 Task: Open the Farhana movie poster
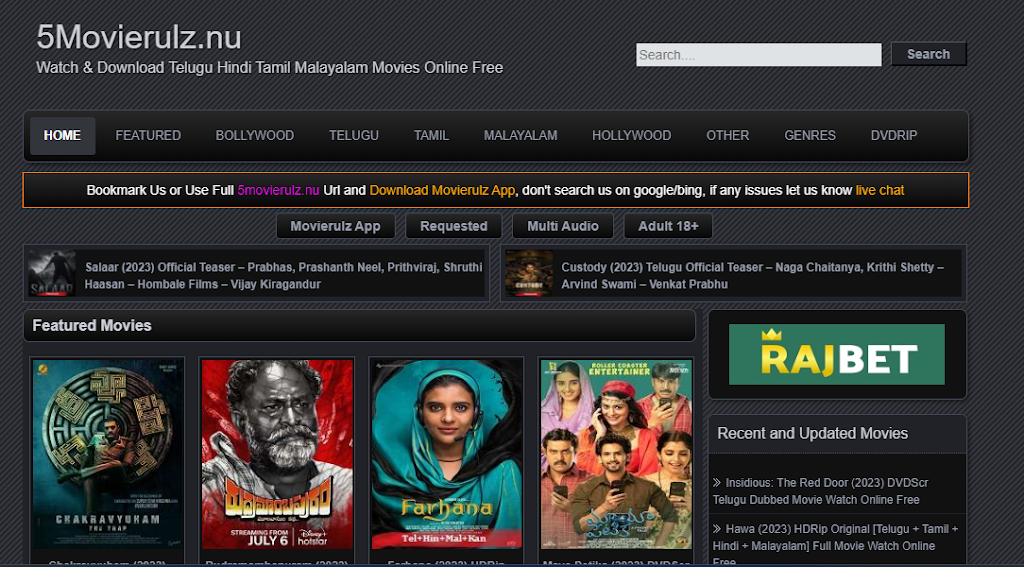[446, 453]
